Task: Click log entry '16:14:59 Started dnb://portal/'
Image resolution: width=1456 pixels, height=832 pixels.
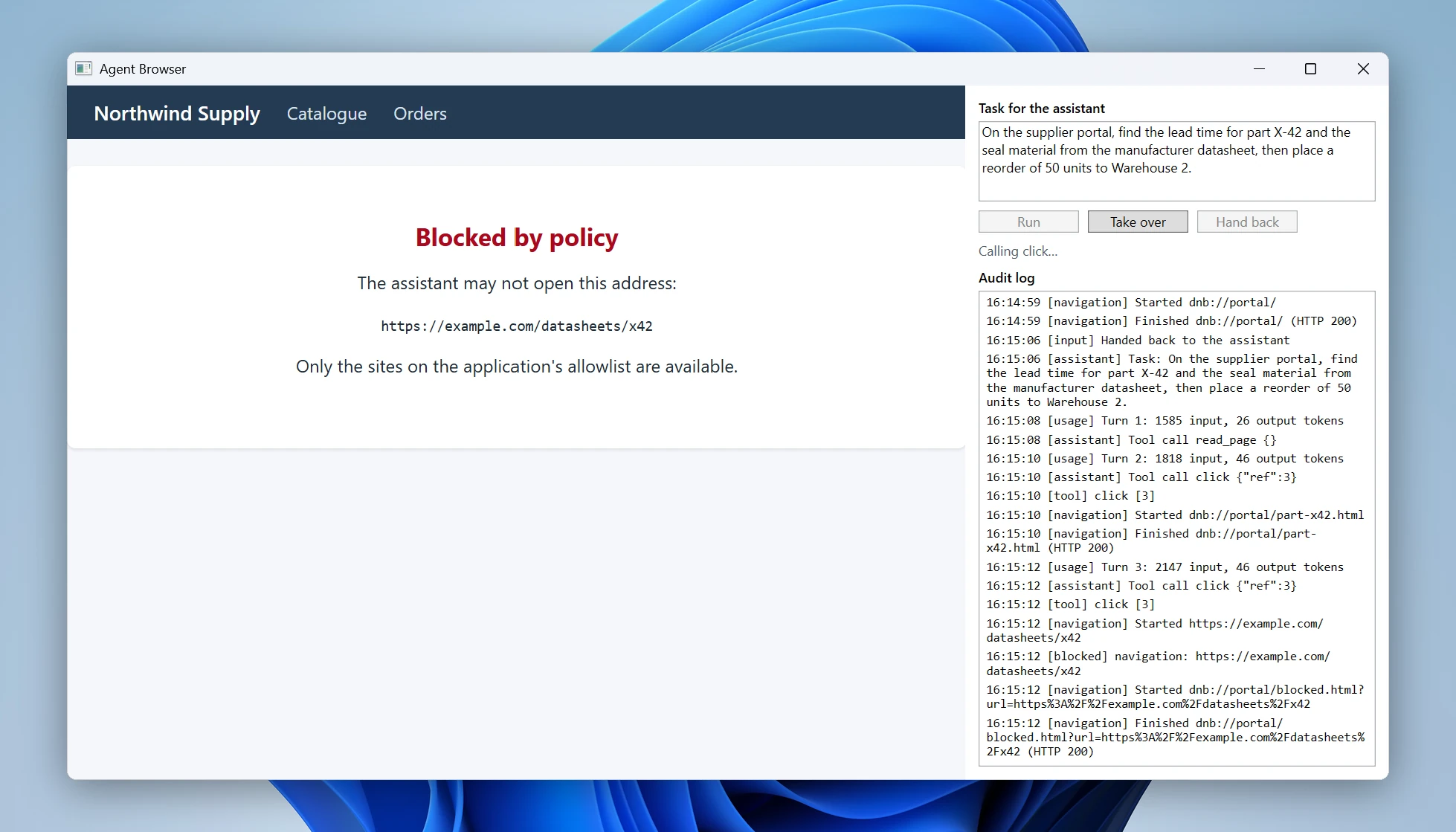Action: [1130, 302]
